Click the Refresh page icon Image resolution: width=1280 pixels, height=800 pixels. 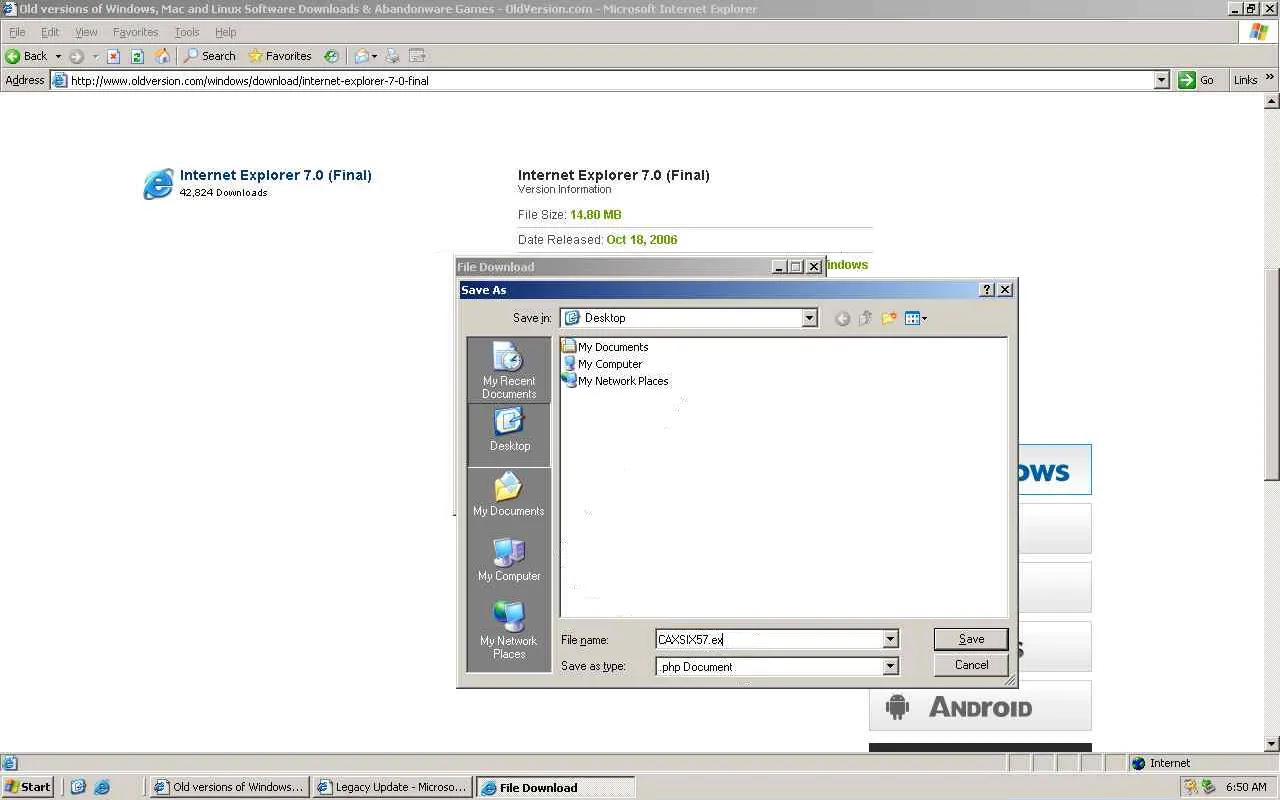coord(137,56)
